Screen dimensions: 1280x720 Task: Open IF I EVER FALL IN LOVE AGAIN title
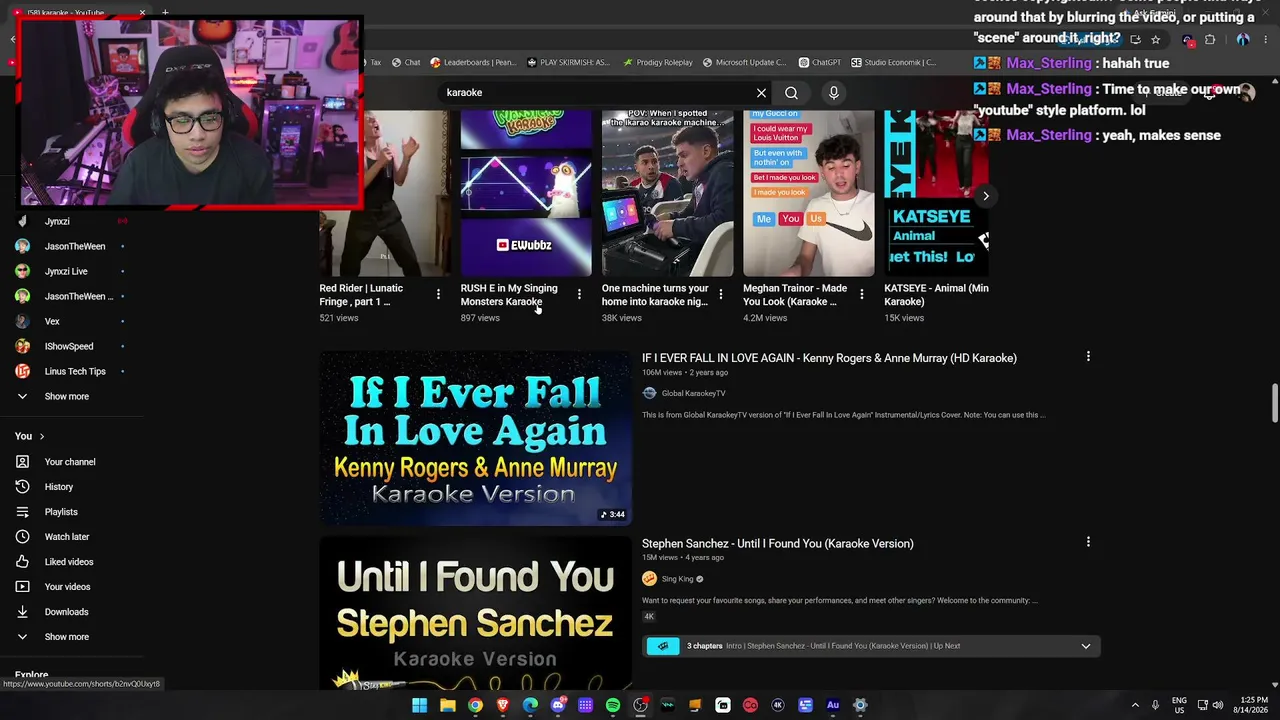(829, 358)
